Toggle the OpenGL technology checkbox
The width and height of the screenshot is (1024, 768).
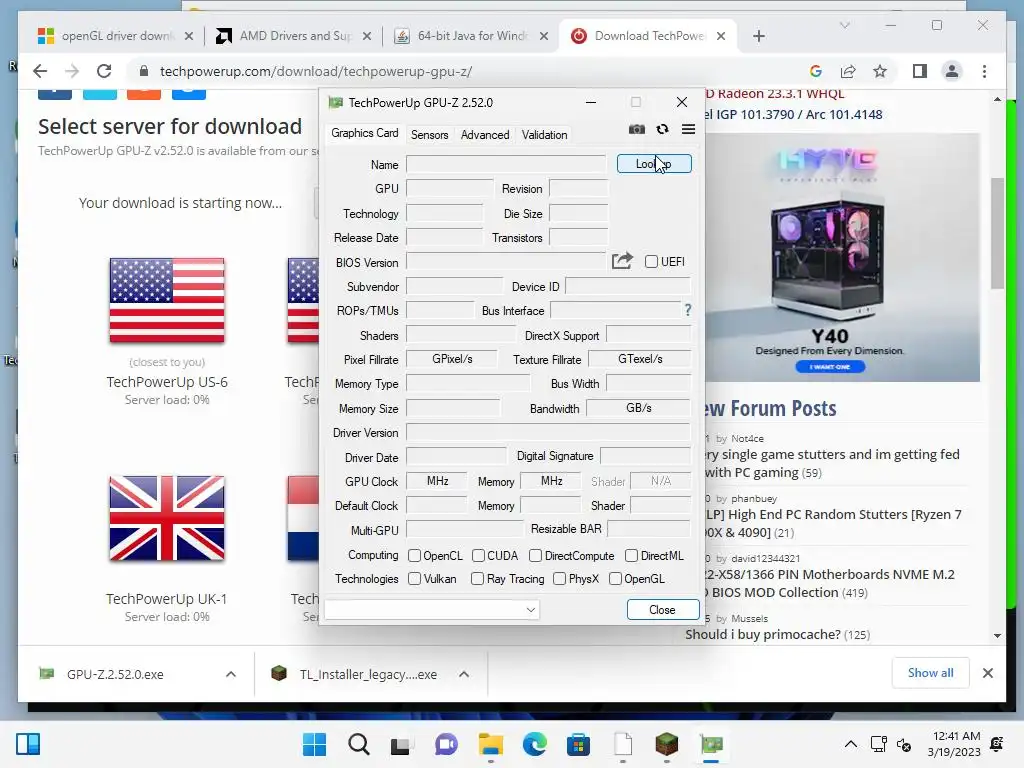pos(615,579)
